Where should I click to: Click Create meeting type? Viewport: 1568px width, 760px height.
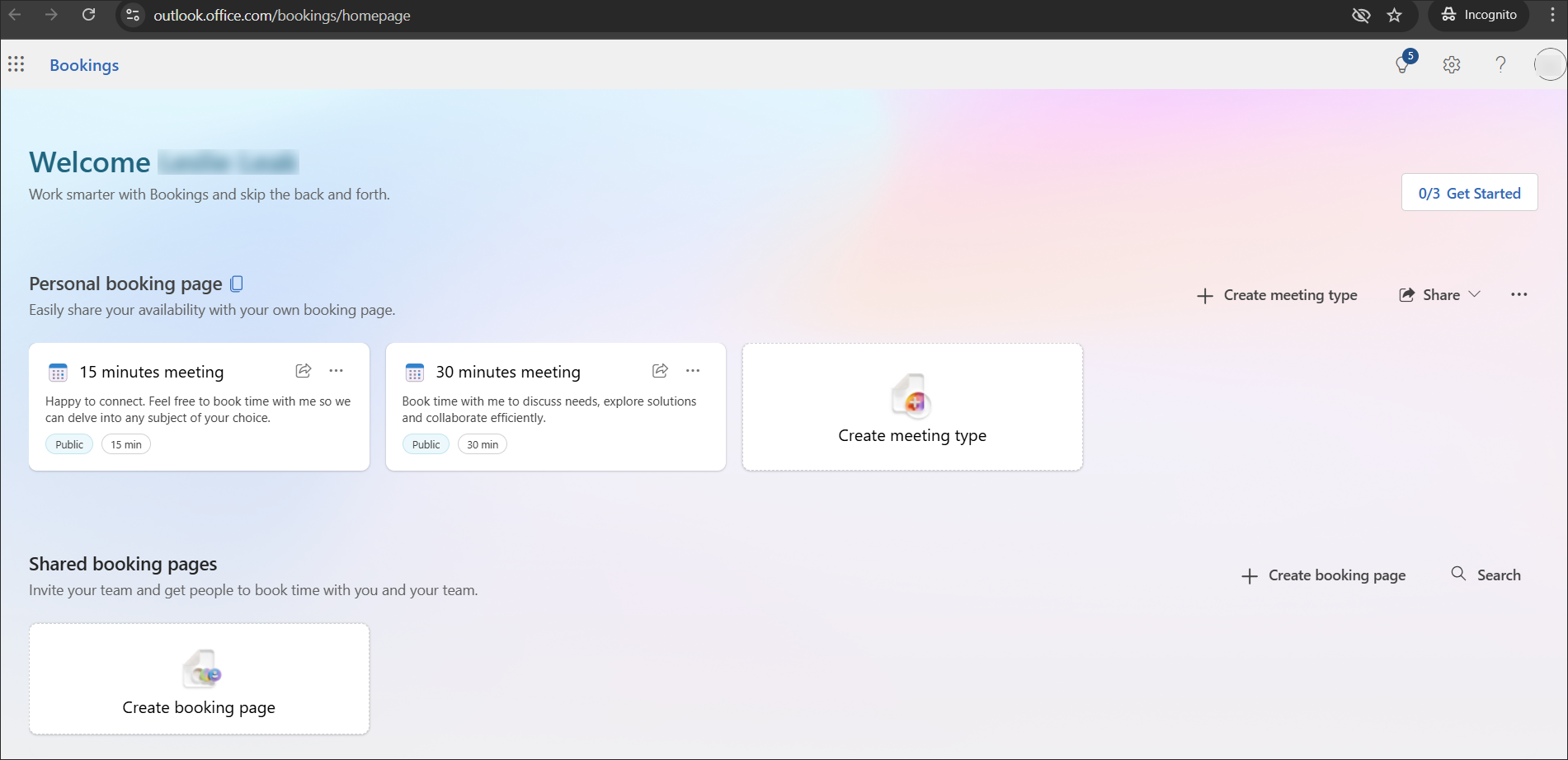pos(1276,294)
